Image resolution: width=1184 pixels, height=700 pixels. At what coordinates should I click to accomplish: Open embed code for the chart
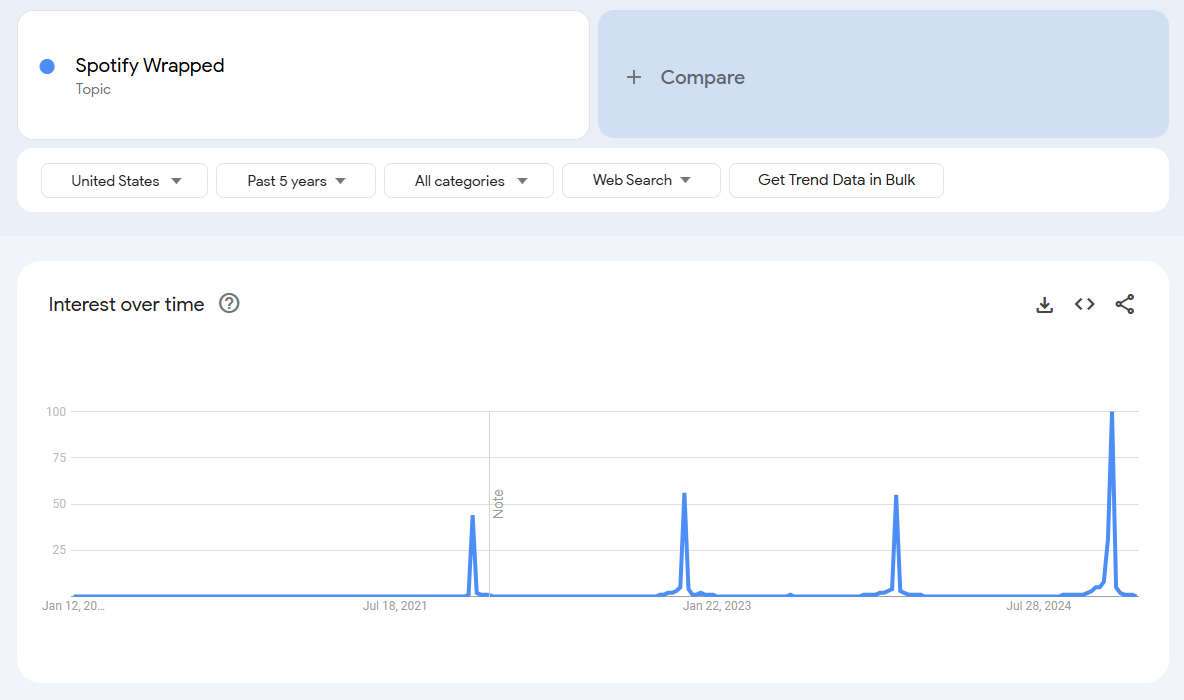(1084, 304)
